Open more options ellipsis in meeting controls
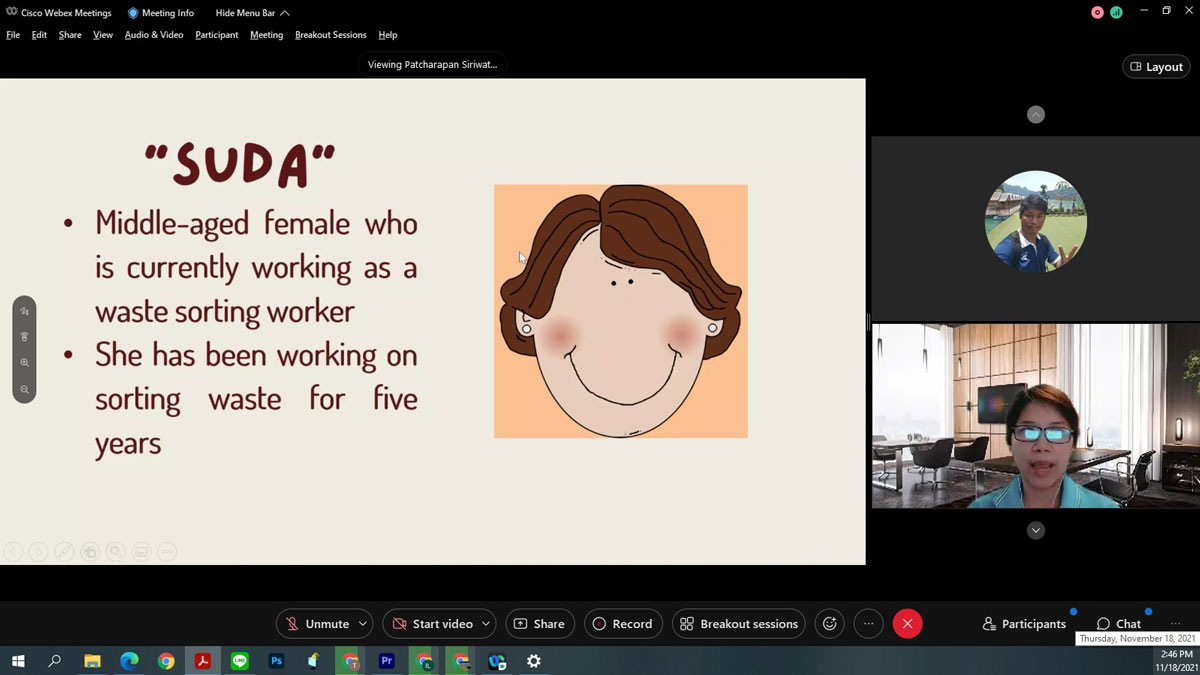The height and width of the screenshot is (675, 1200). pyautogui.click(x=868, y=624)
